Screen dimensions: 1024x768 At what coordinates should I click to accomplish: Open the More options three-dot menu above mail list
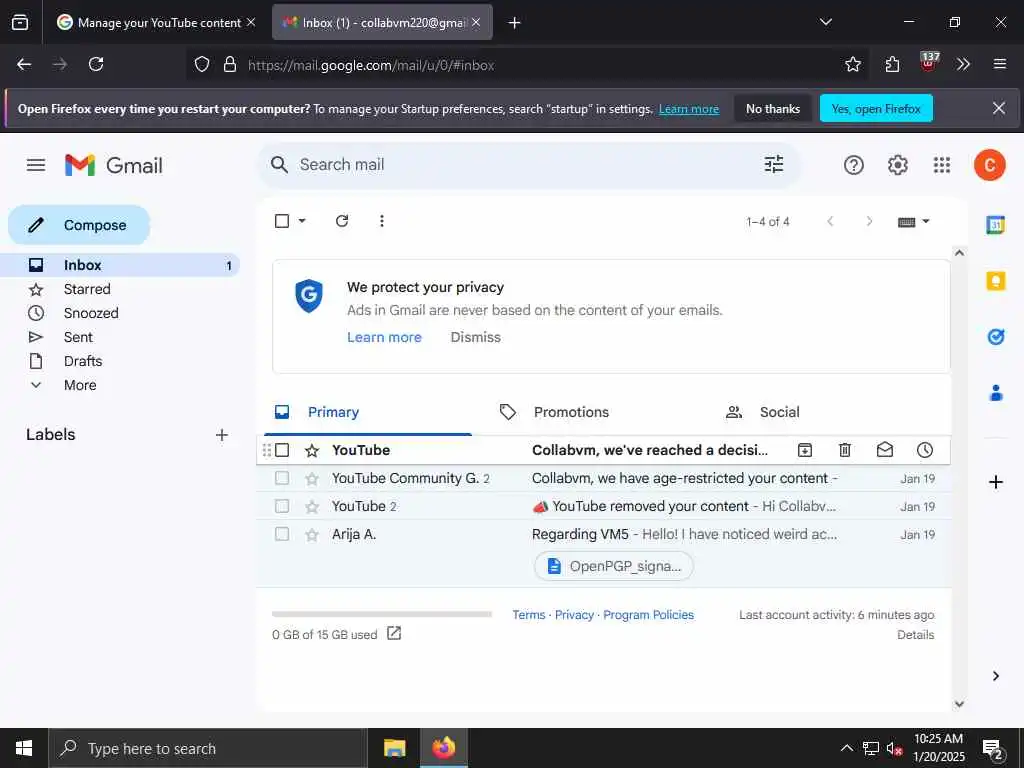pyautogui.click(x=381, y=221)
